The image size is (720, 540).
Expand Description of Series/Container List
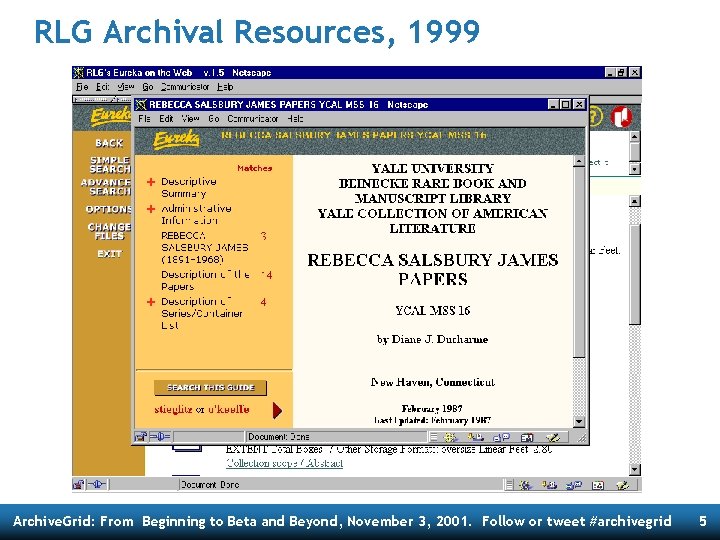click(151, 302)
